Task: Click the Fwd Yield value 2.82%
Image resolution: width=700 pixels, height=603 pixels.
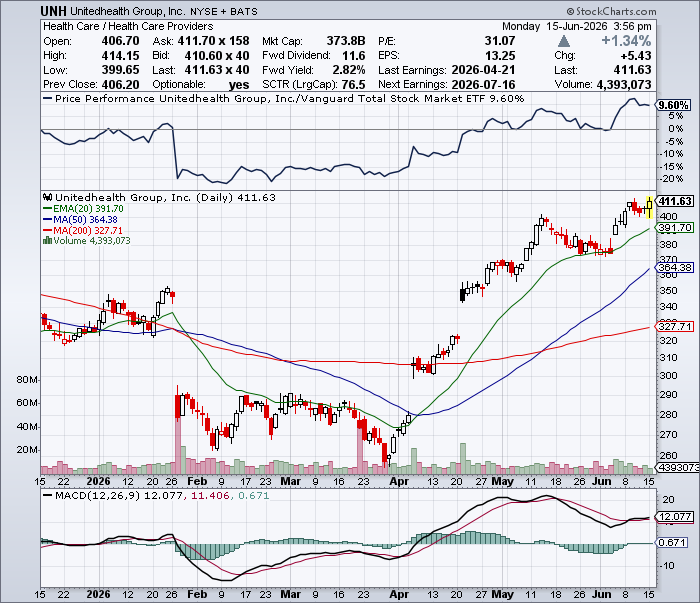Action: tap(349, 70)
